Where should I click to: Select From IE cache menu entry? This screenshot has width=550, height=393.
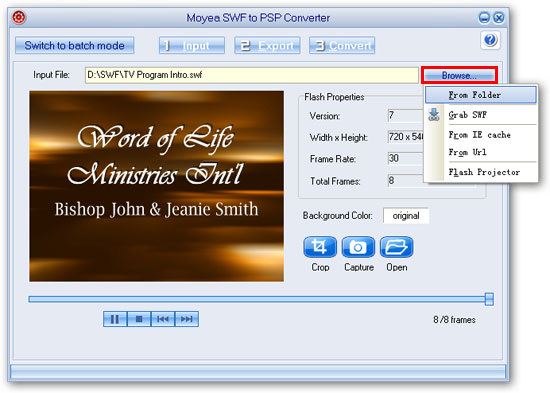[x=481, y=135]
